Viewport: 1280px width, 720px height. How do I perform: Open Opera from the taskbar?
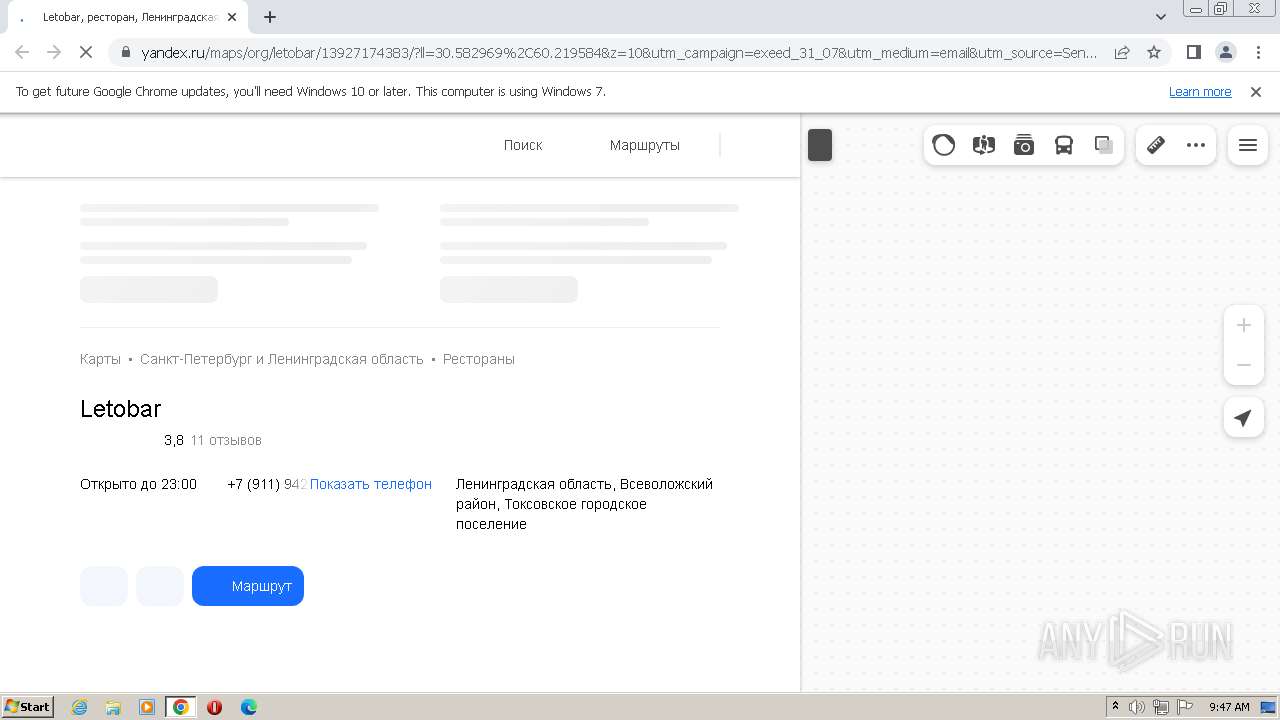tap(214, 707)
